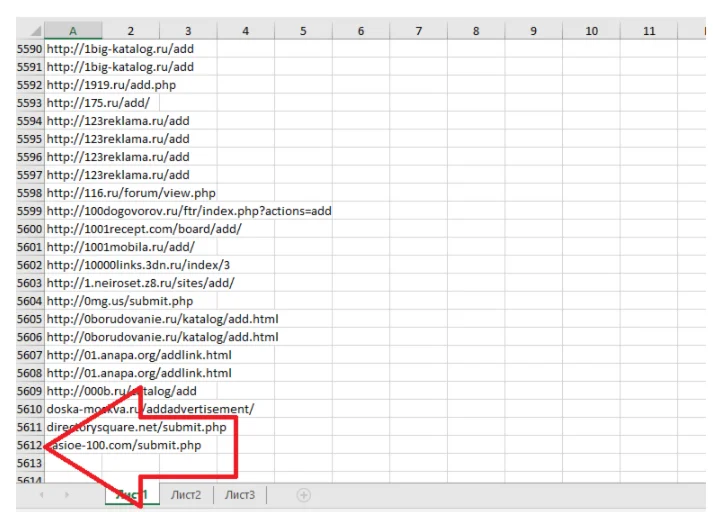Select row 5596 header

30,157
